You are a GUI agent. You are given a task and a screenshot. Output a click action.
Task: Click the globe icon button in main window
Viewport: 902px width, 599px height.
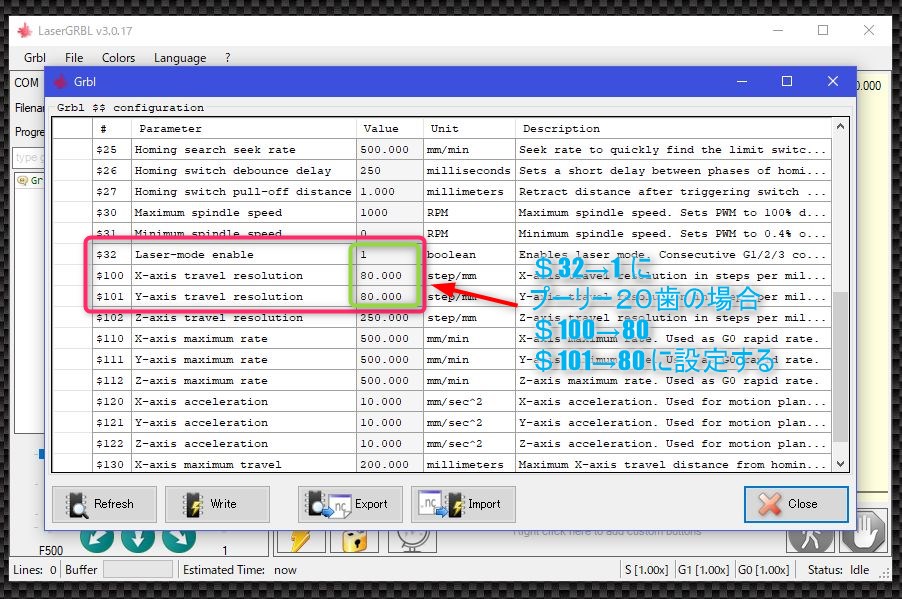[x=412, y=541]
